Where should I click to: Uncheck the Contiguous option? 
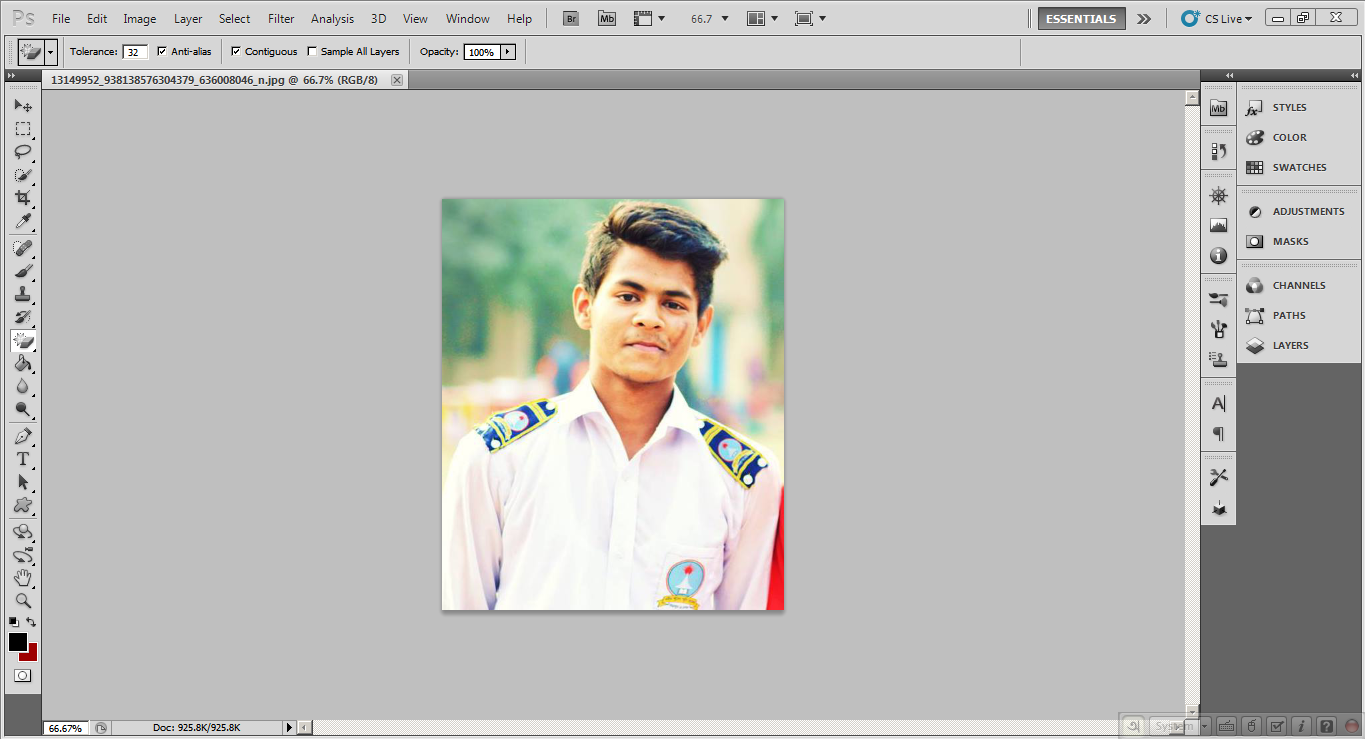[236, 52]
